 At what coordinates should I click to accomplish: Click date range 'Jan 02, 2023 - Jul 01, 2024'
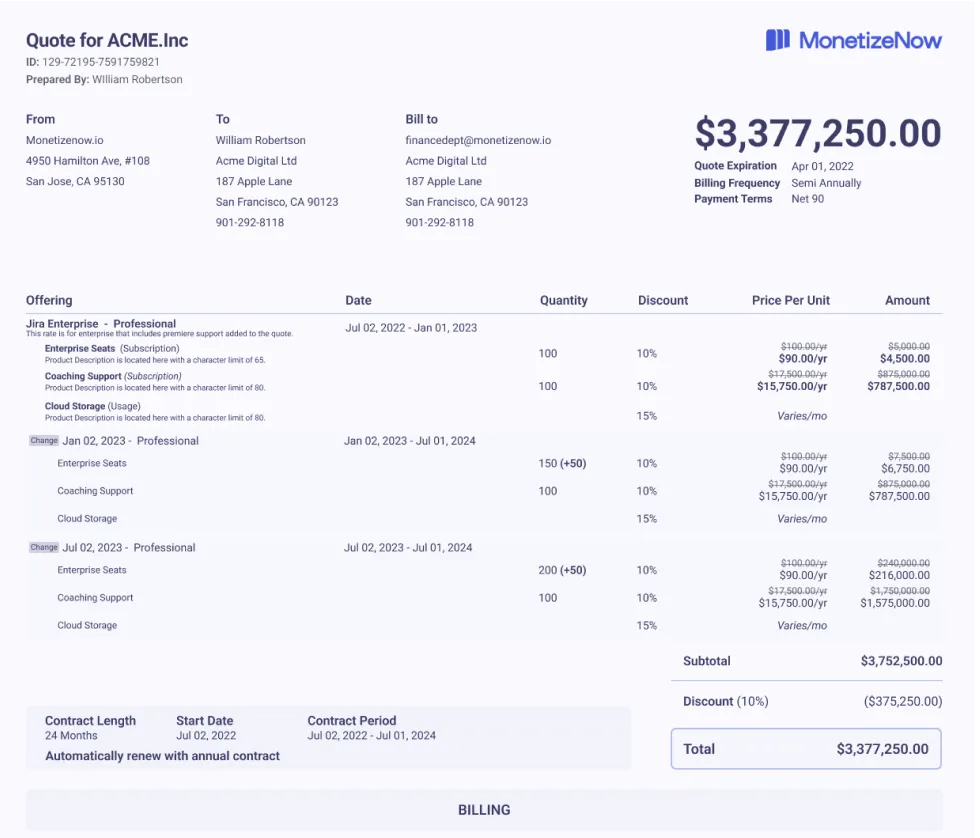[x=409, y=441]
